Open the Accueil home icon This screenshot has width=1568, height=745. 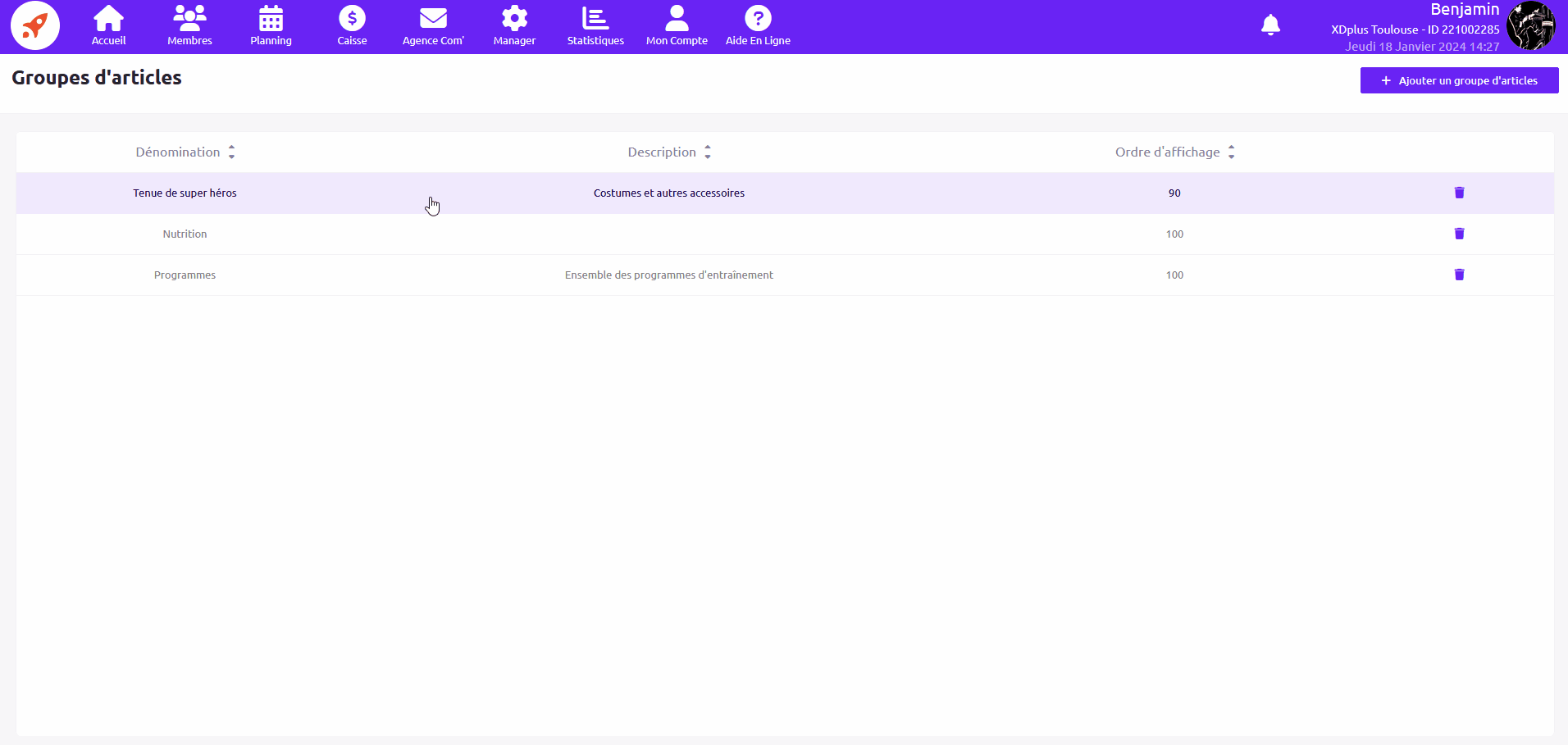coord(108,18)
